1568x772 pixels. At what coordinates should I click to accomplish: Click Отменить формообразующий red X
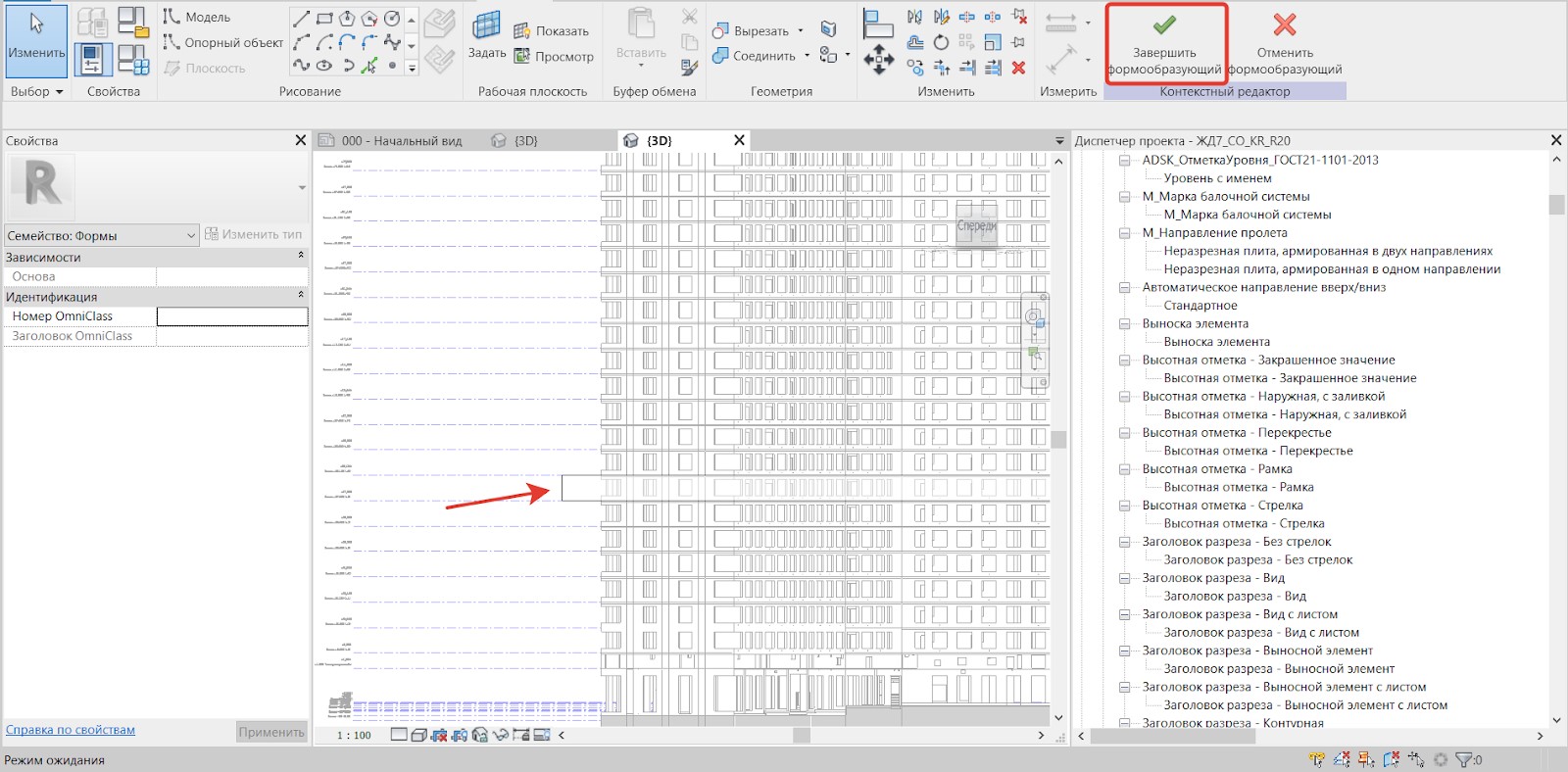pyautogui.click(x=1285, y=44)
